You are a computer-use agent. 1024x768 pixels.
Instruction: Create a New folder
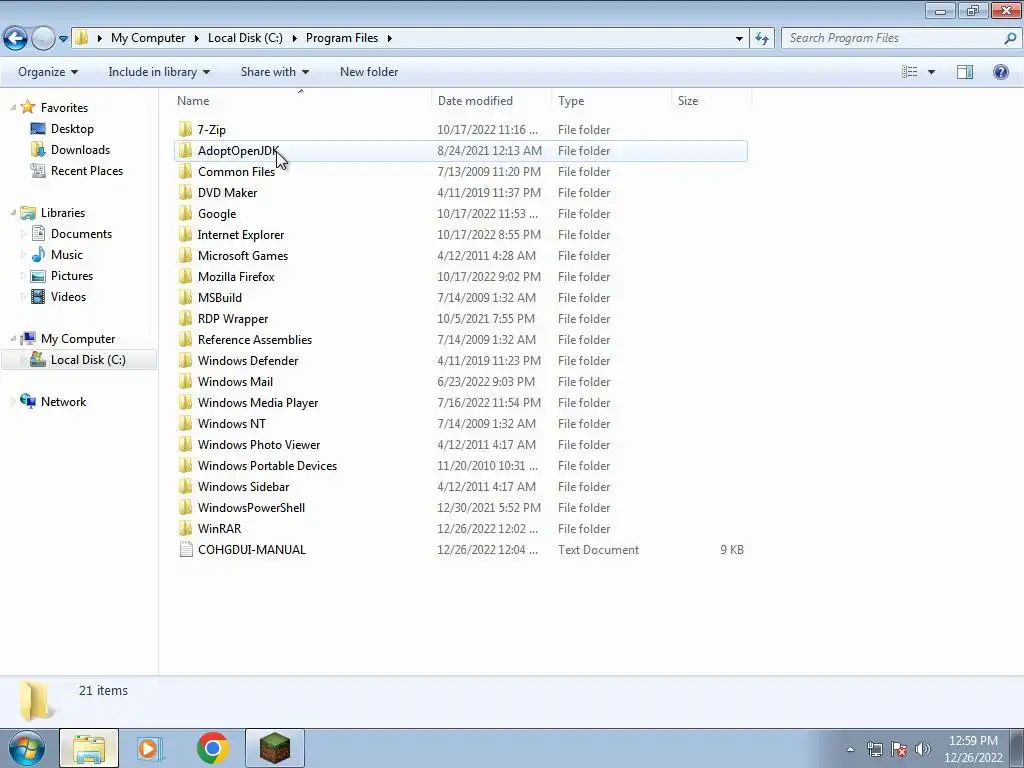[369, 72]
